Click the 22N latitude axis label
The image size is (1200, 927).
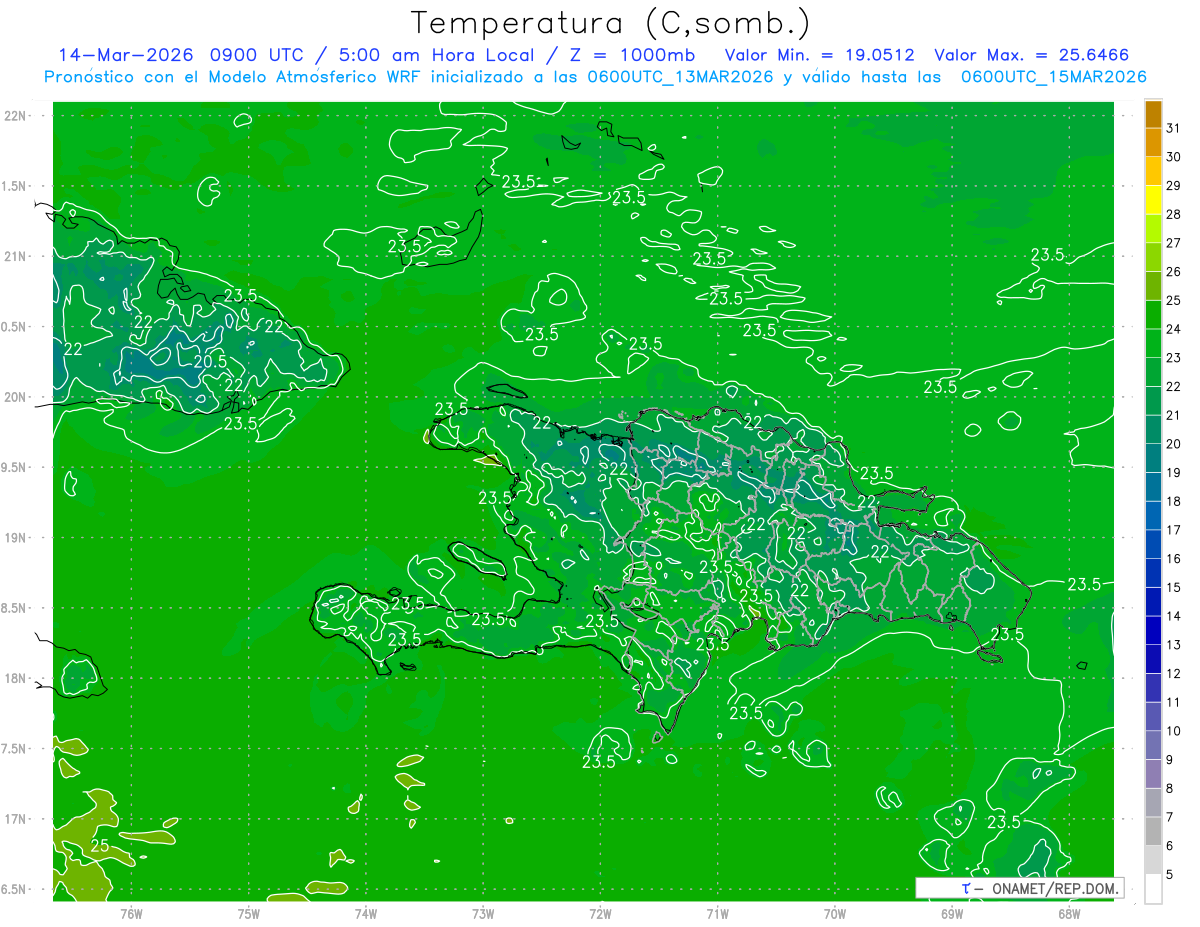(x=14, y=116)
